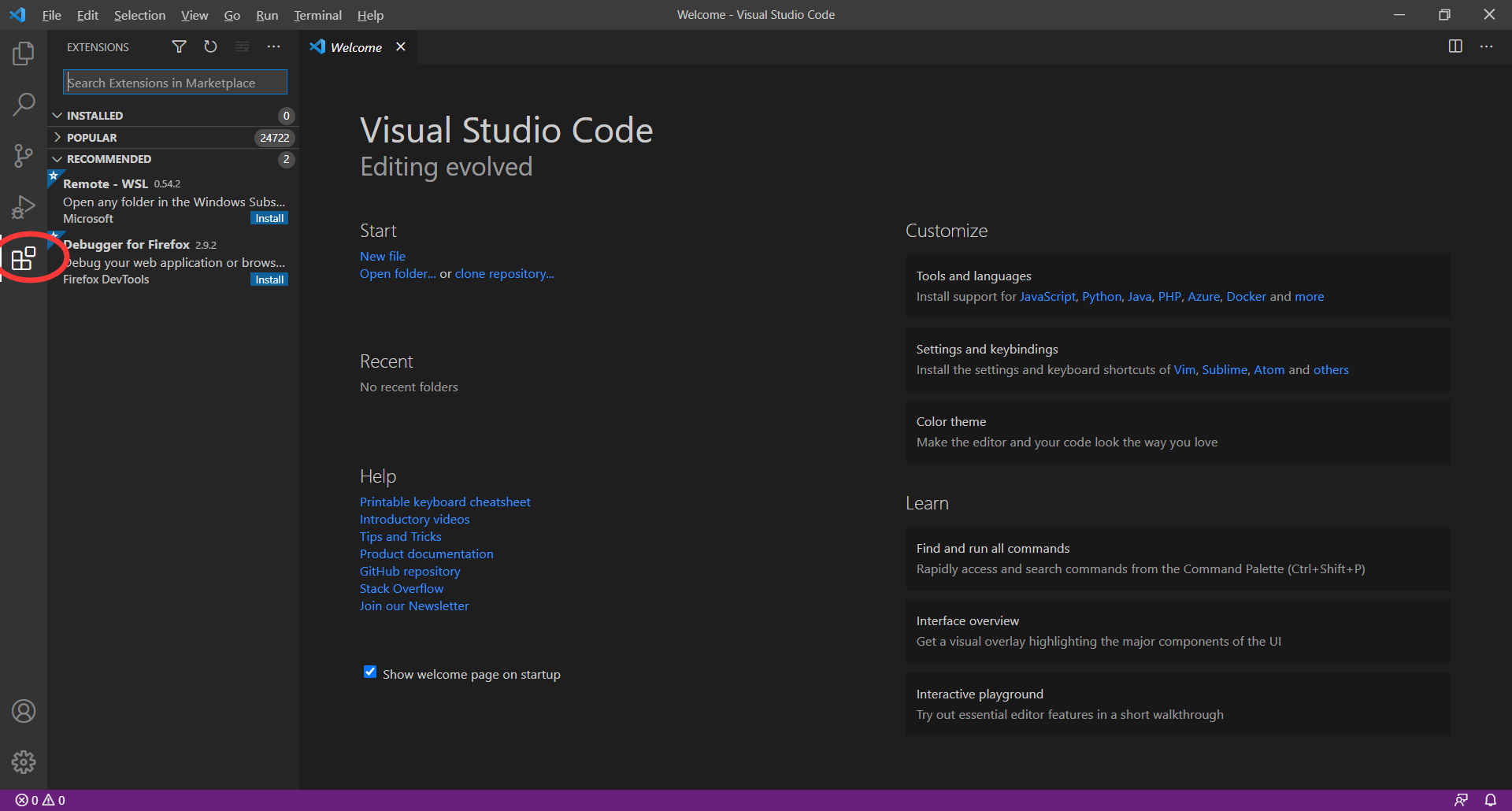The image size is (1512, 811).
Task: Collapse the INSTALLED section
Action: coord(173,116)
